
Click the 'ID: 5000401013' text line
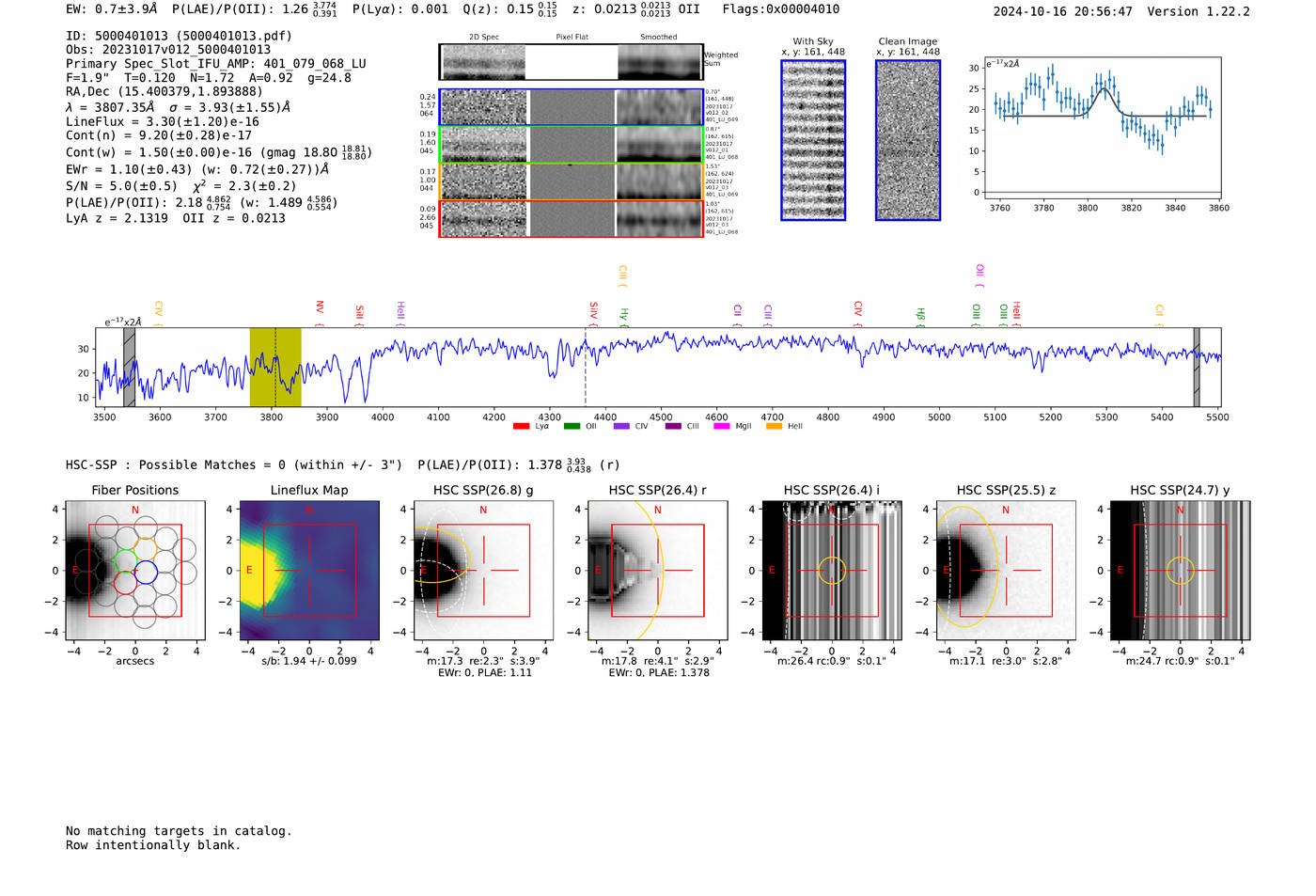coord(180,36)
